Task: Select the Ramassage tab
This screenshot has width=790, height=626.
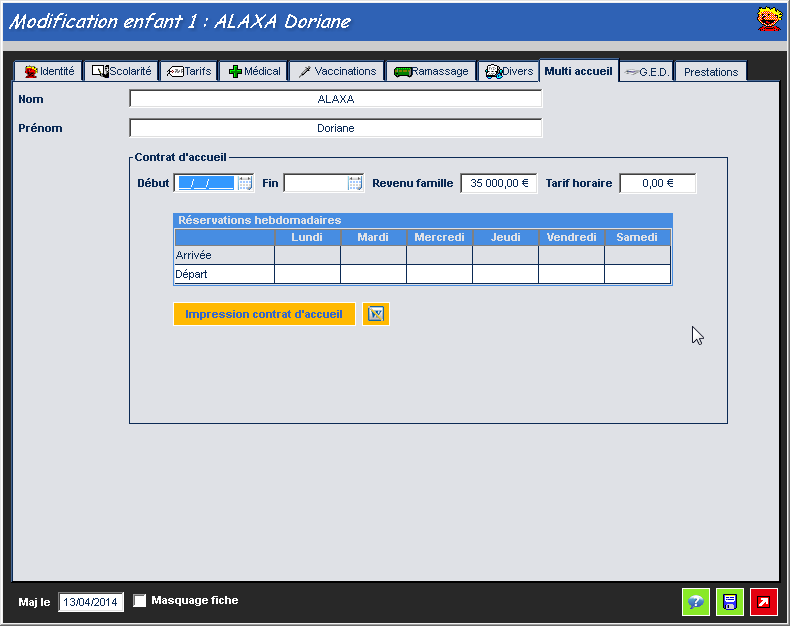Action: tap(431, 71)
